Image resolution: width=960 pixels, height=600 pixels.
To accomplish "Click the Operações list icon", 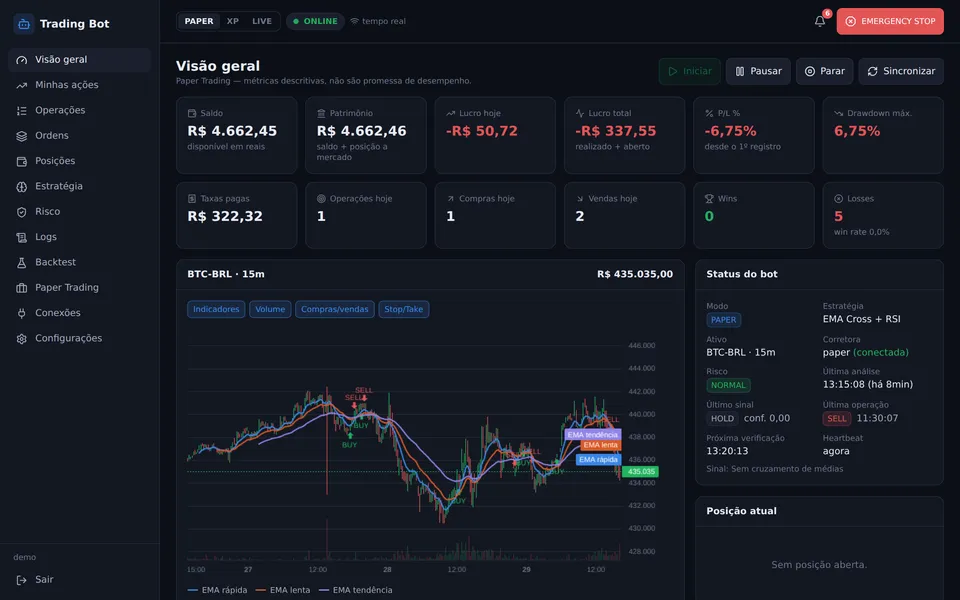I will (21, 111).
